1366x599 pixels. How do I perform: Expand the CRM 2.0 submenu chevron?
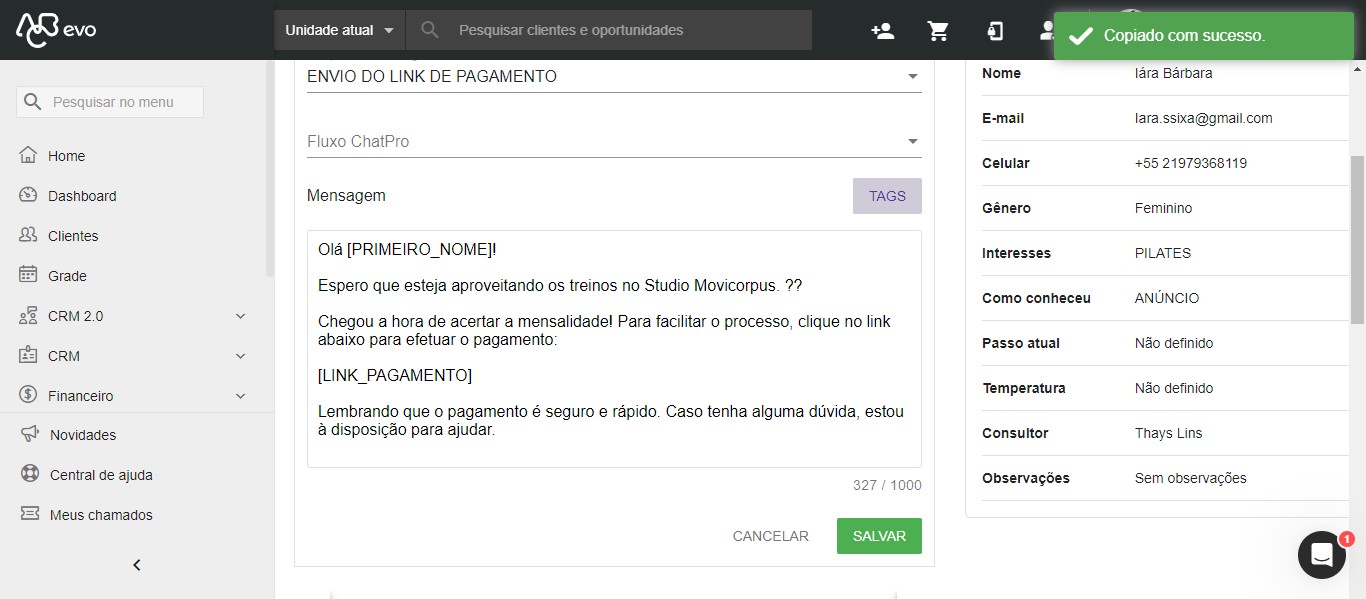240,316
